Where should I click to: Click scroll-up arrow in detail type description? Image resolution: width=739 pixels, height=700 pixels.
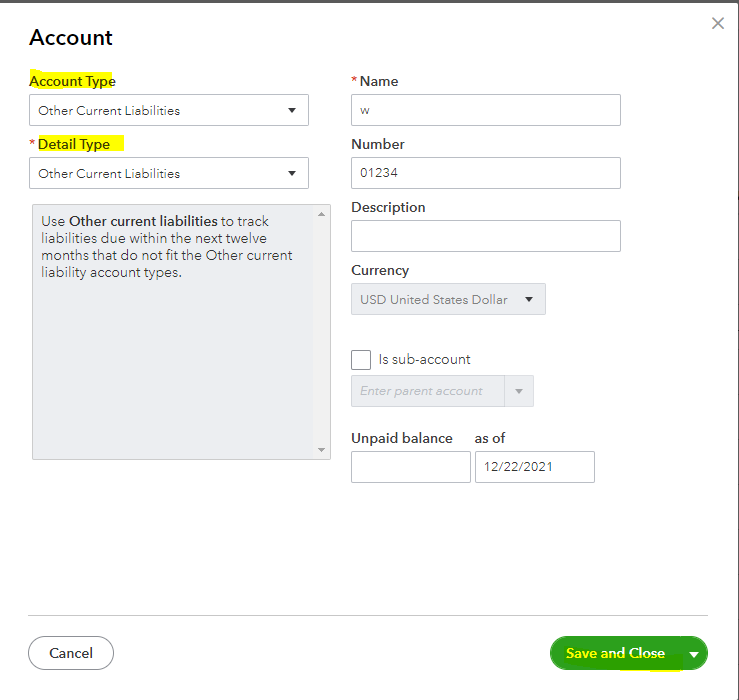322,213
